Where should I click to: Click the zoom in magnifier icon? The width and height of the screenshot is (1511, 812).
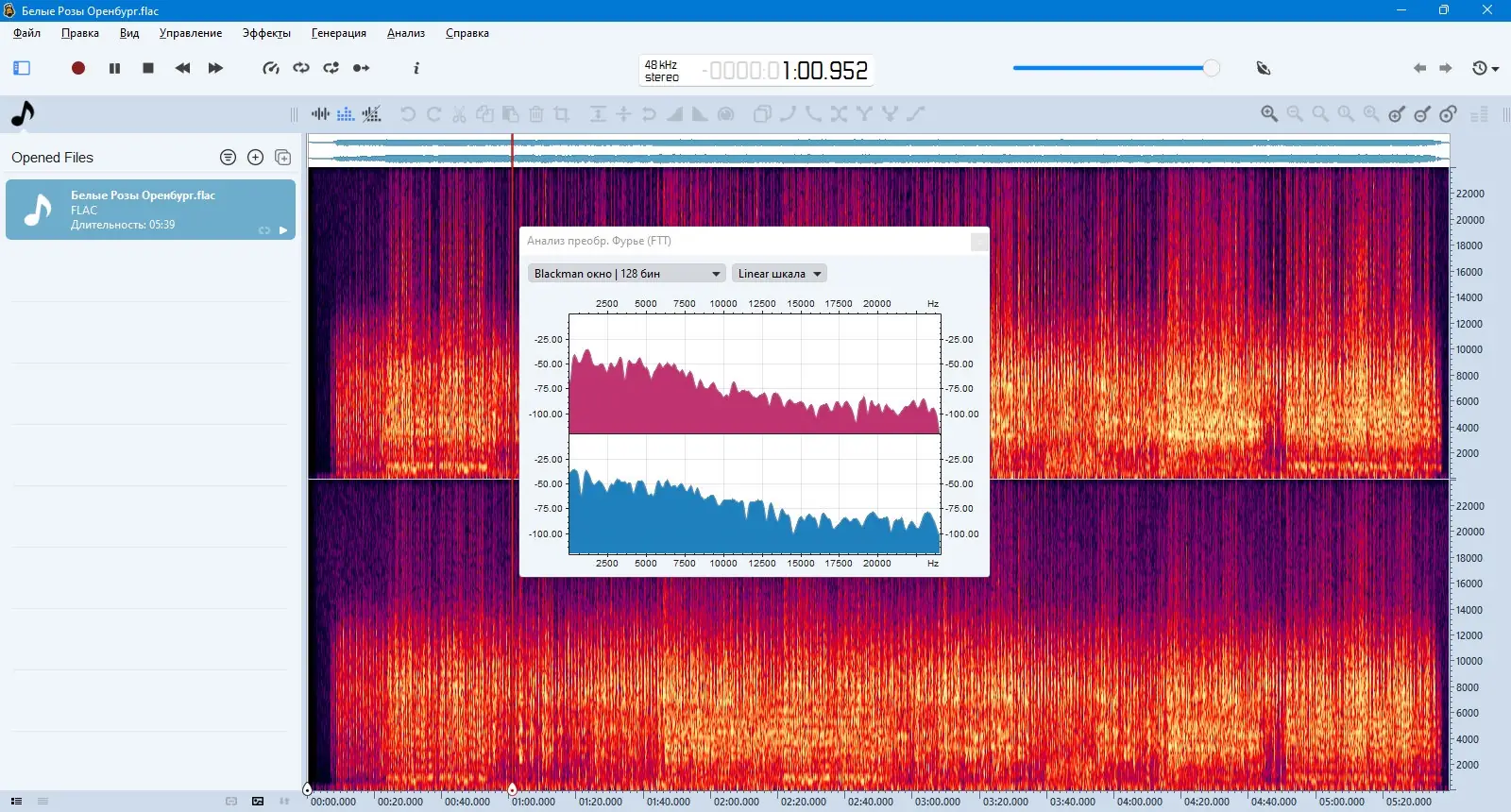coord(1269,114)
